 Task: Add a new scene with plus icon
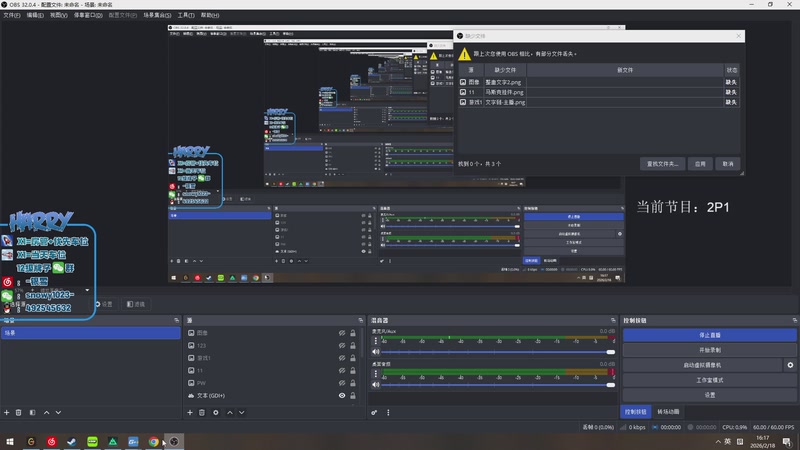[x=7, y=412]
